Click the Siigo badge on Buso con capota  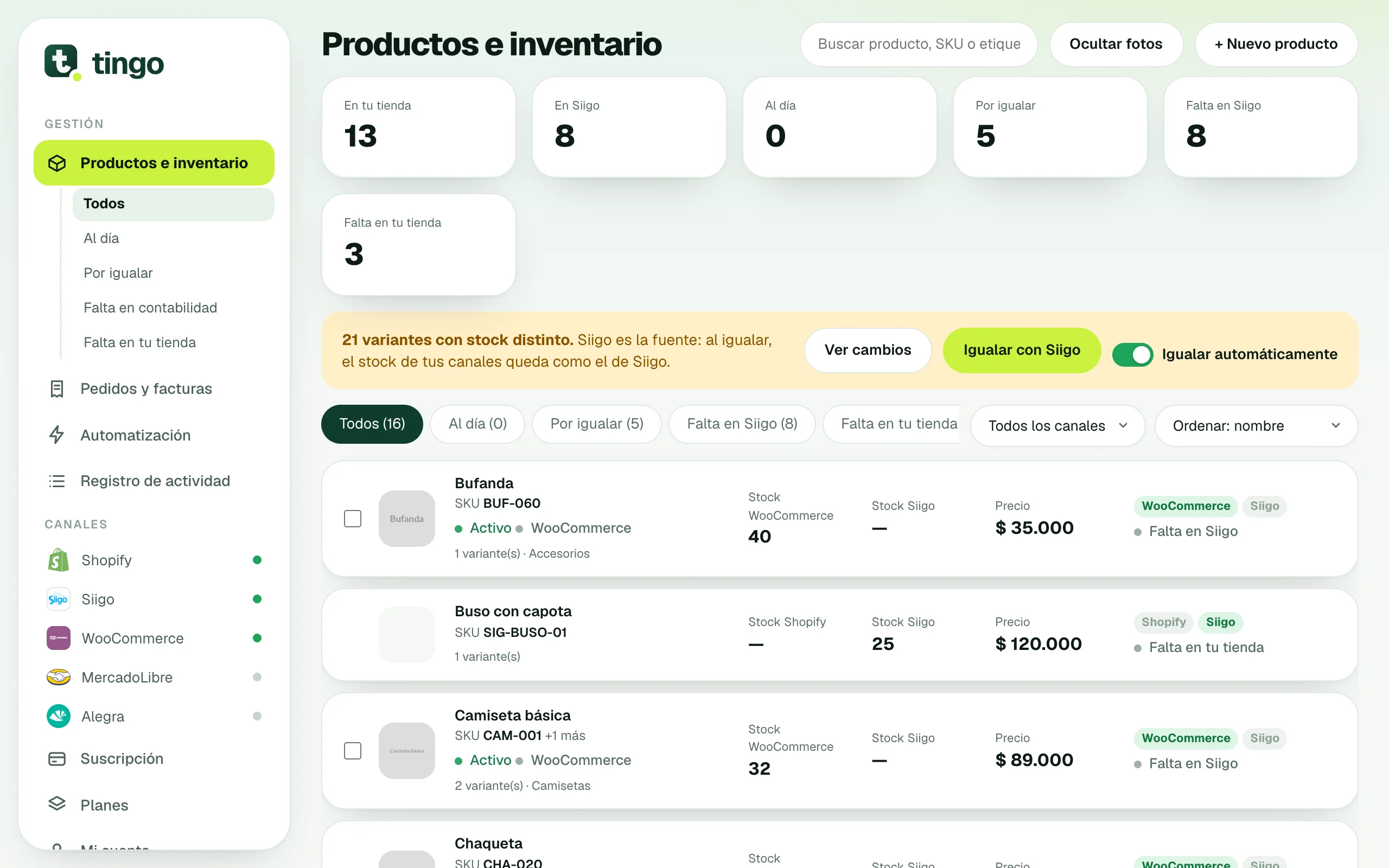pyautogui.click(x=1220, y=622)
